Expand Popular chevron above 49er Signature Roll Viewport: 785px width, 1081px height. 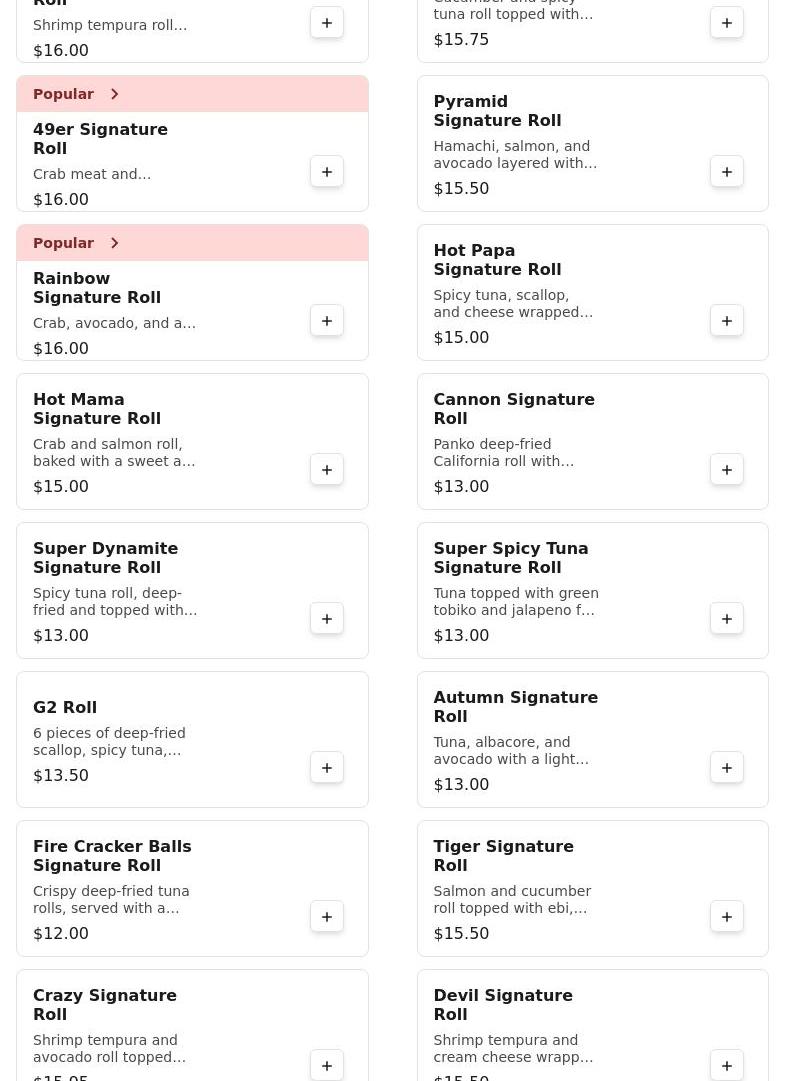(x=115, y=94)
